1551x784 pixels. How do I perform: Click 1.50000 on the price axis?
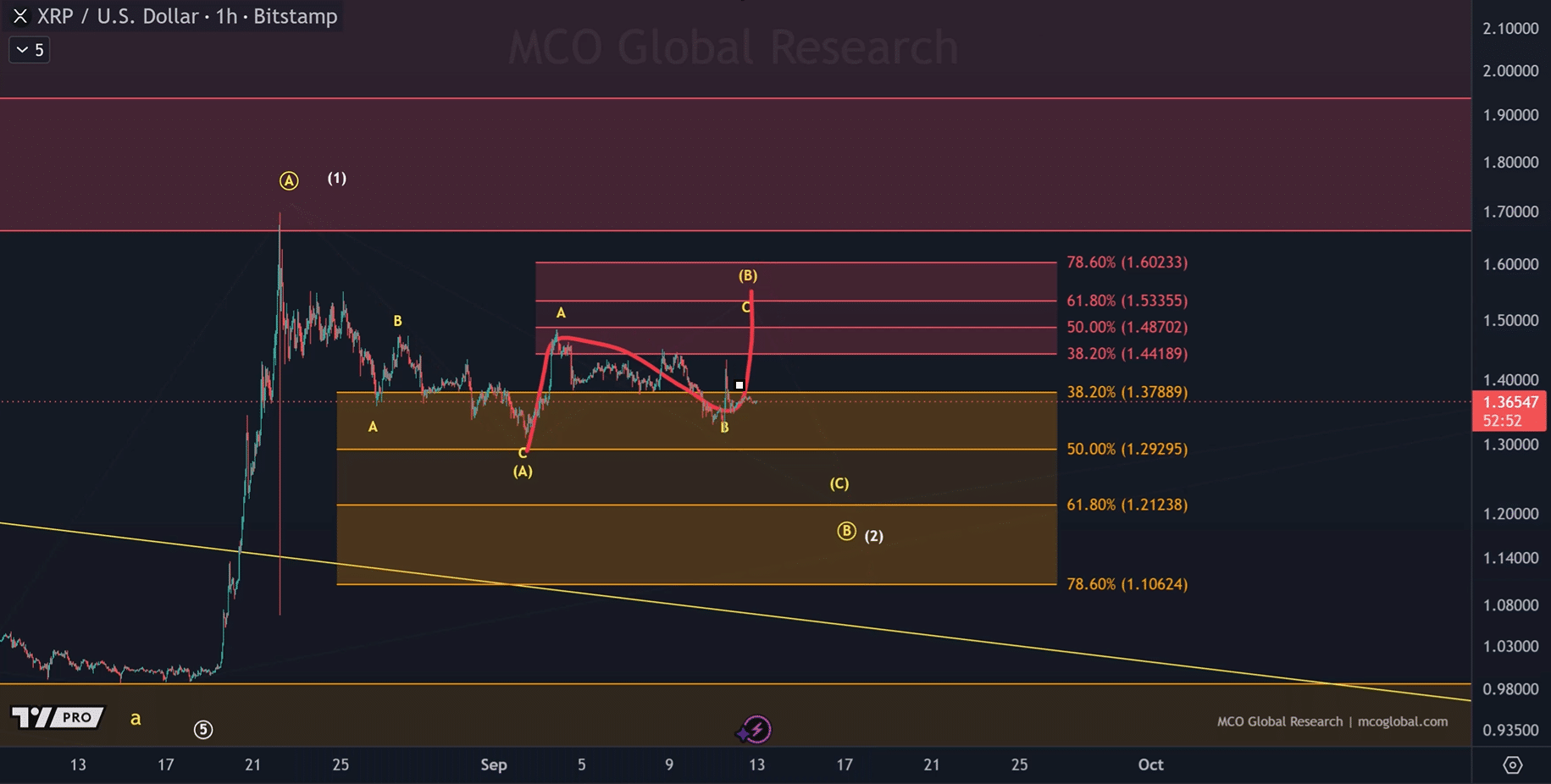(1510, 321)
